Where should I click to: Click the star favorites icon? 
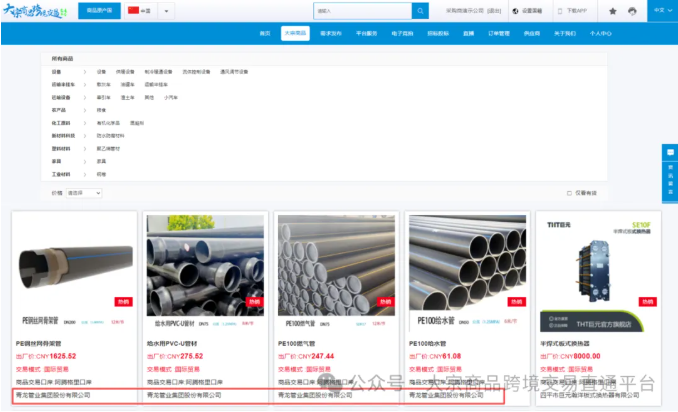[x=613, y=11]
